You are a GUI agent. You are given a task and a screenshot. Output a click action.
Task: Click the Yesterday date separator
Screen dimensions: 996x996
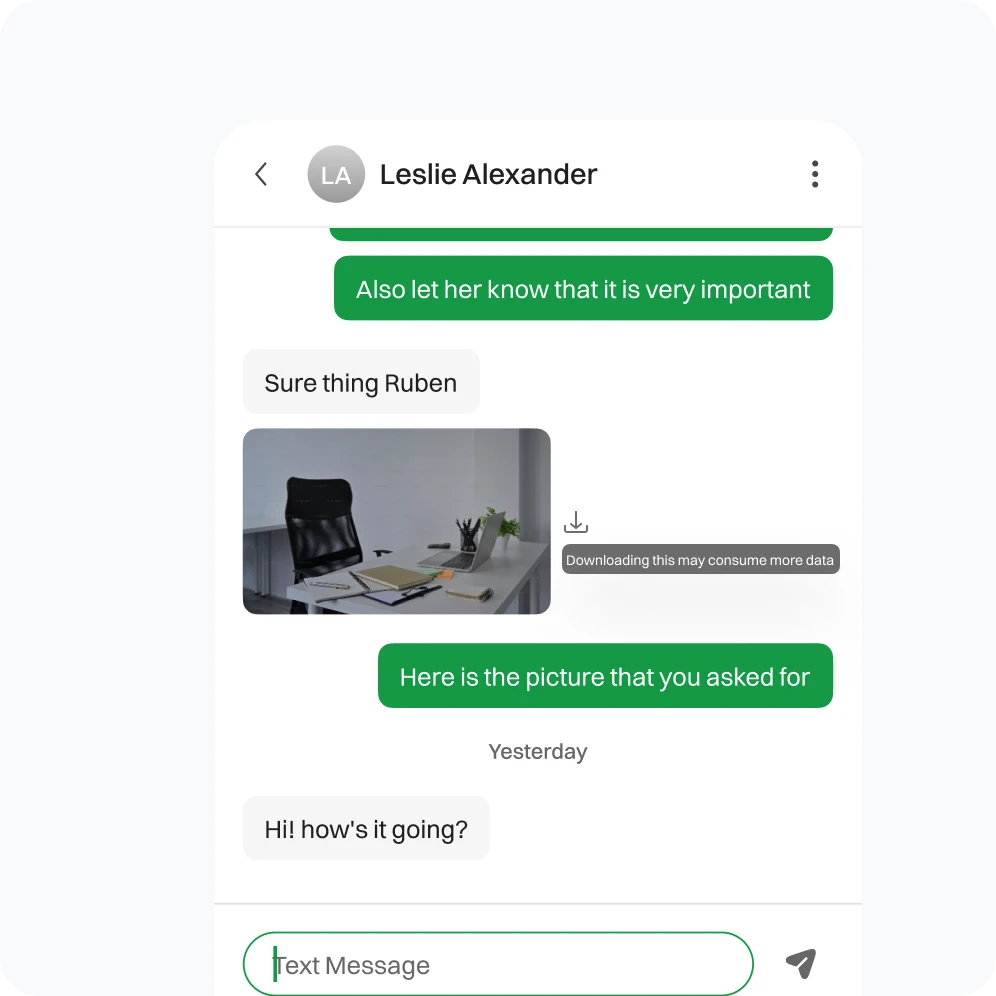[537, 751]
